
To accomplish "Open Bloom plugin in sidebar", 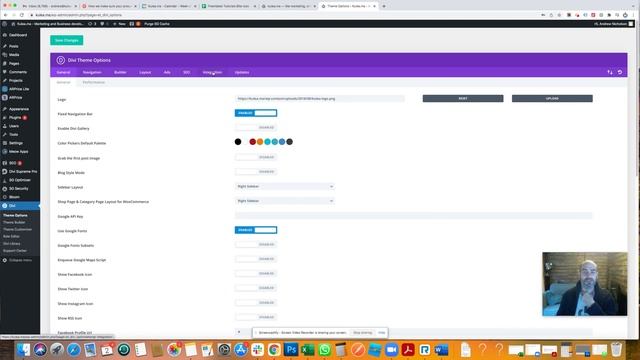I will (x=14, y=197).
